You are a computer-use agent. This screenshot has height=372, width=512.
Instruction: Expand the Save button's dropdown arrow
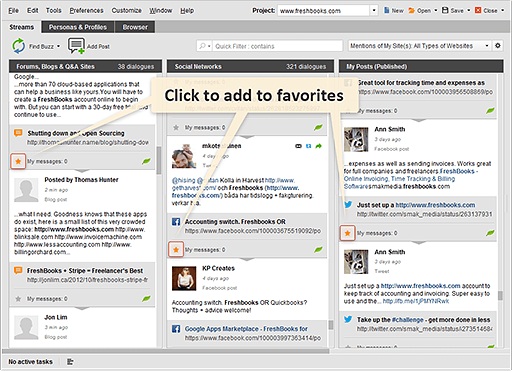pyautogui.click(x=468, y=10)
